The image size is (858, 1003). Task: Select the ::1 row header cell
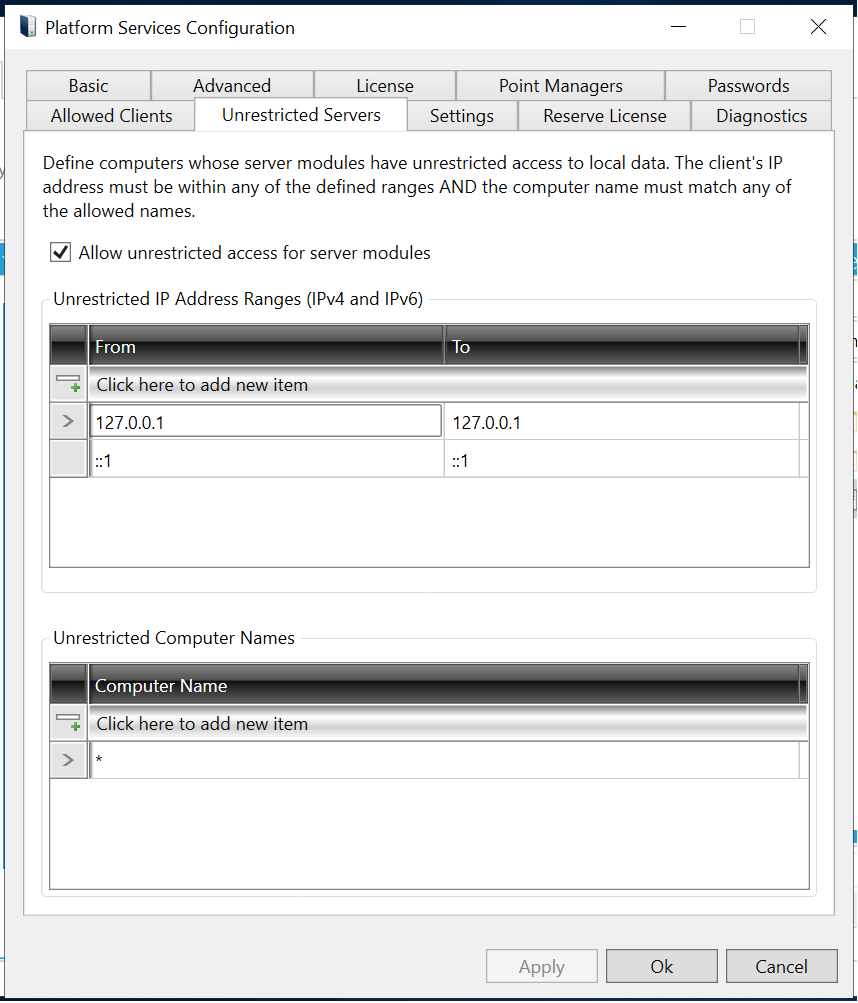tap(68, 460)
